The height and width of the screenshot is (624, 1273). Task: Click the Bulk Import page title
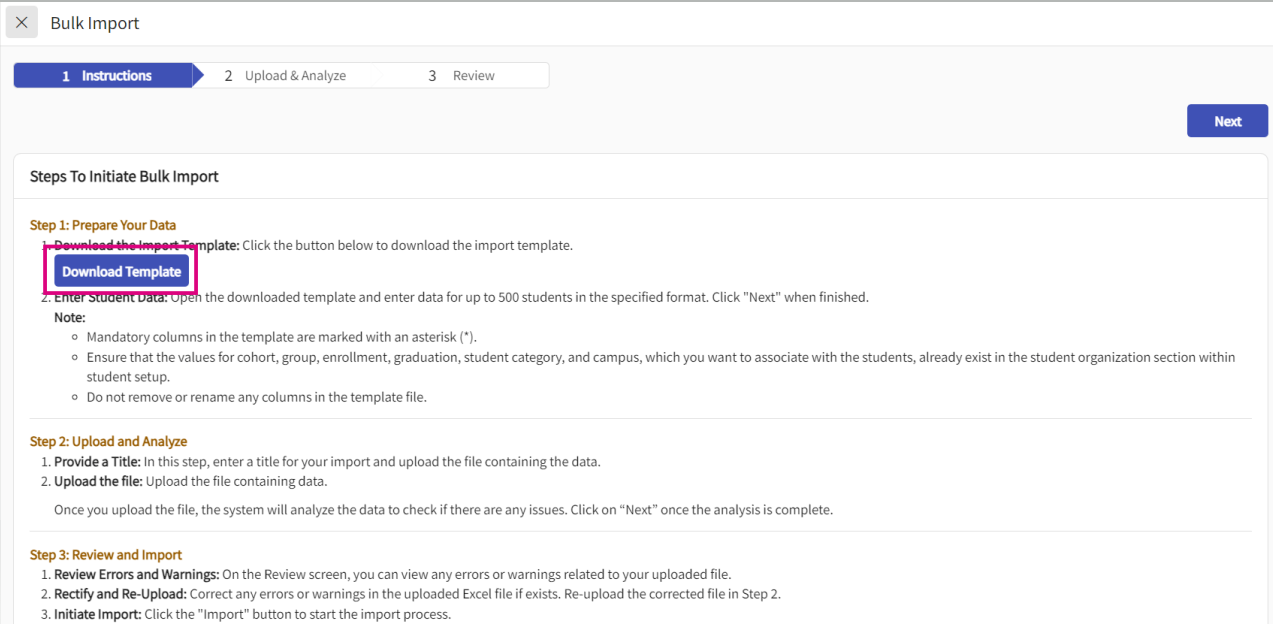pos(95,23)
